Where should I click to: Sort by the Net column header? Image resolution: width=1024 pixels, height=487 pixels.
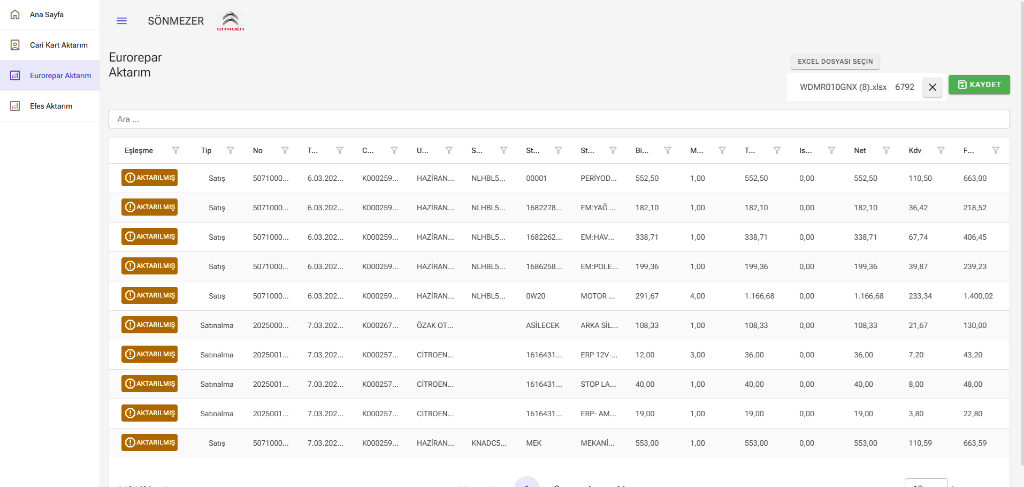coord(859,151)
